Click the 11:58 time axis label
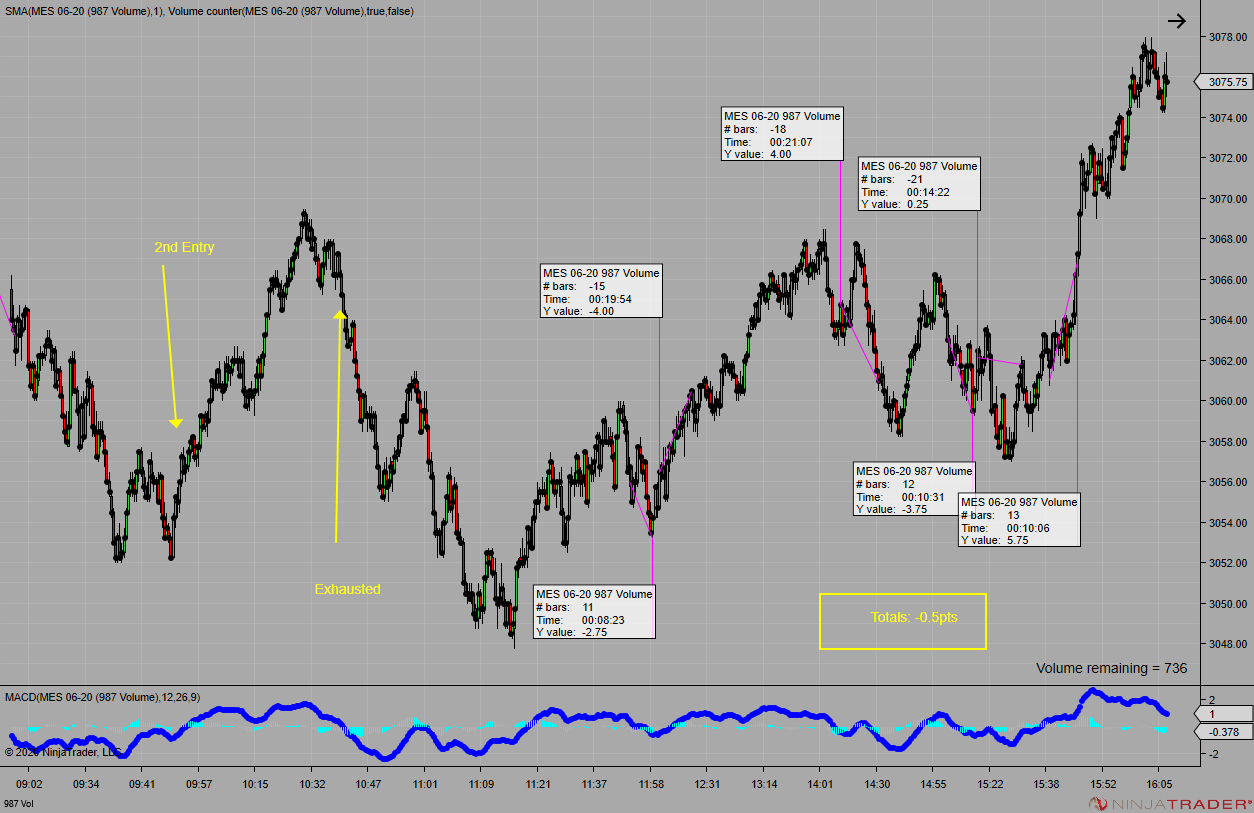 651,784
